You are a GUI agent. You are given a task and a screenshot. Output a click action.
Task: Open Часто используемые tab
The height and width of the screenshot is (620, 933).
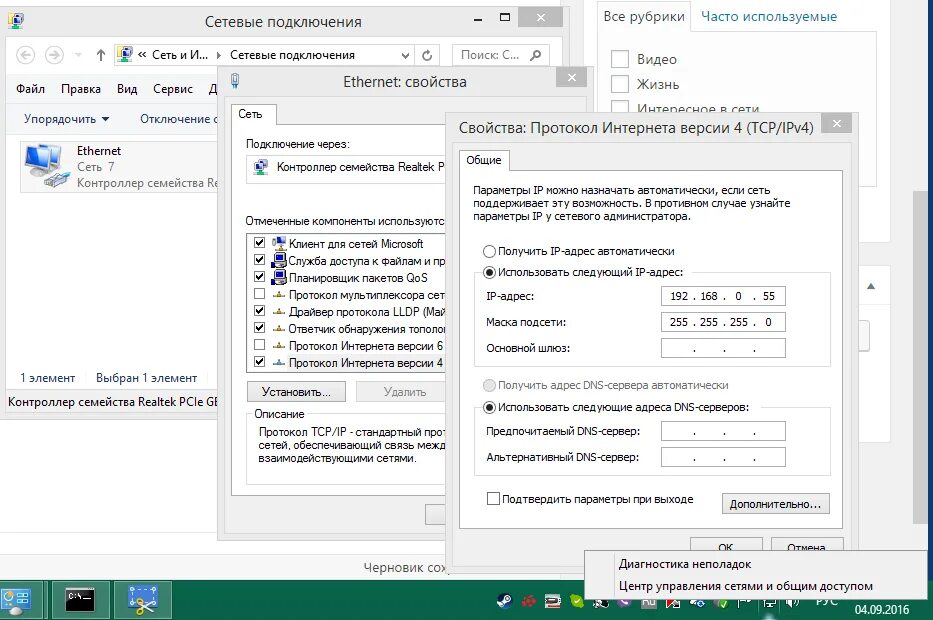click(x=769, y=17)
